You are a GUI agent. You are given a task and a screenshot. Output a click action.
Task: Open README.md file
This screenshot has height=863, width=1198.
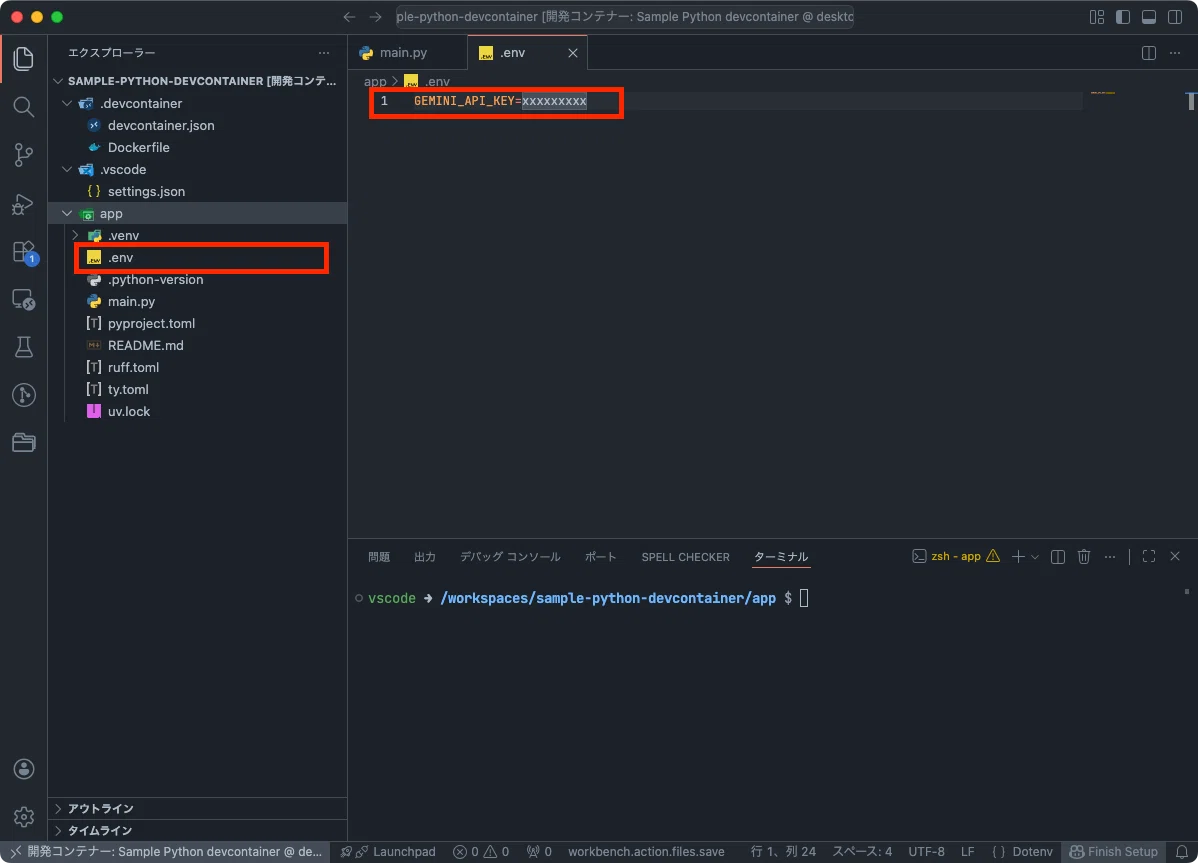[x=145, y=346]
